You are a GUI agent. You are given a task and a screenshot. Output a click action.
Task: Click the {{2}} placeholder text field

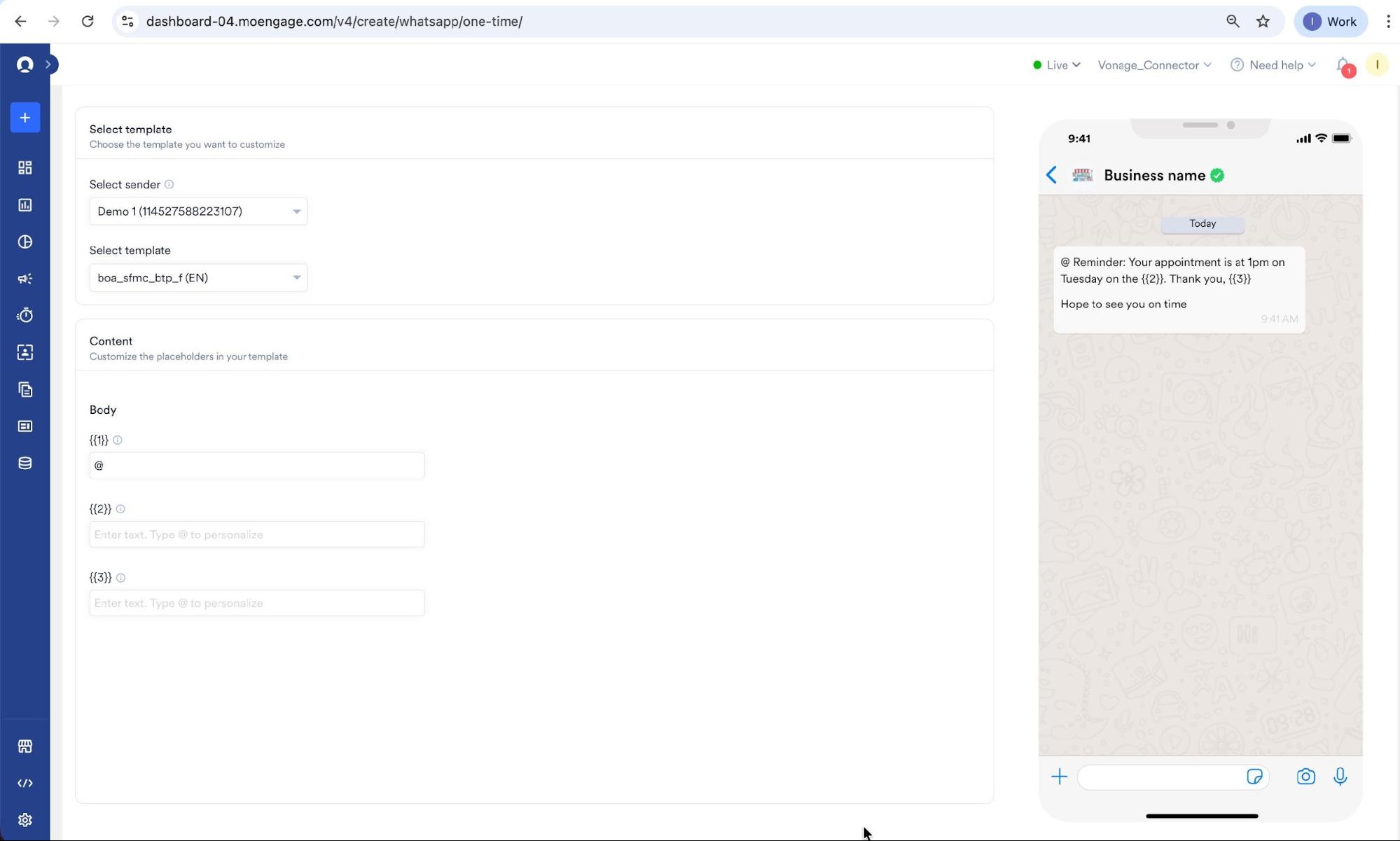257,534
